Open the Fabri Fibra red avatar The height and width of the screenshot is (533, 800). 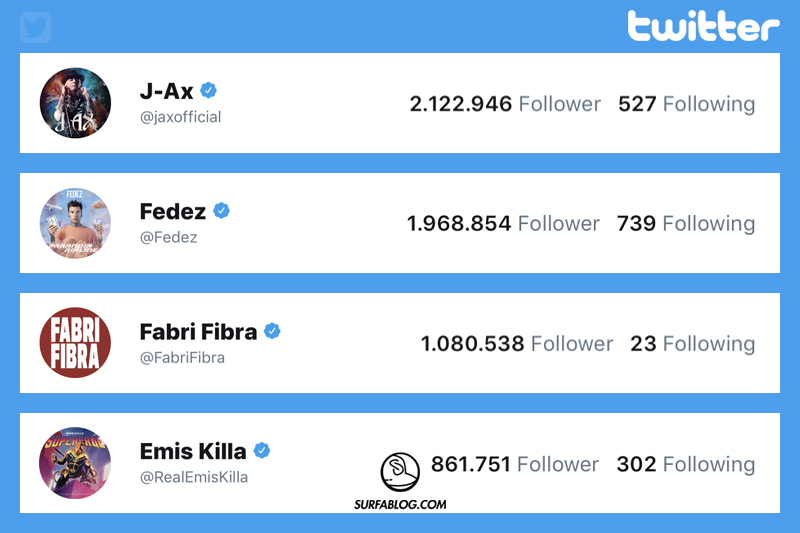coord(75,343)
